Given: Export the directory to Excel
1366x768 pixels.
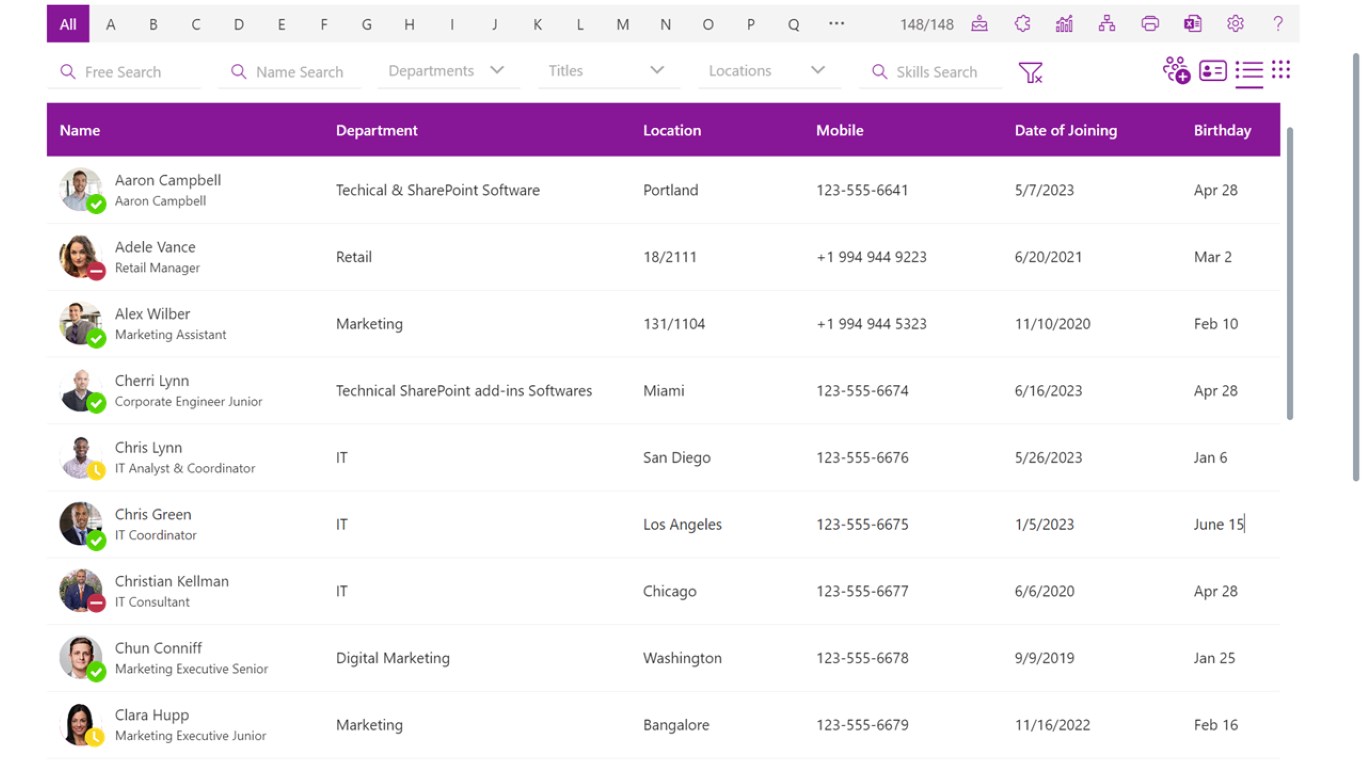Looking at the screenshot, I should (x=1192, y=24).
